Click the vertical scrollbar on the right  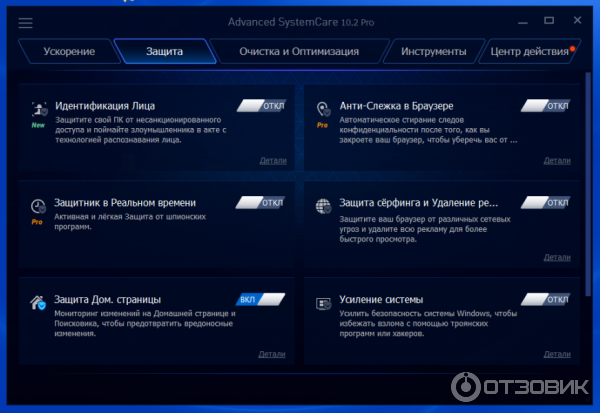[x=587, y=180]
